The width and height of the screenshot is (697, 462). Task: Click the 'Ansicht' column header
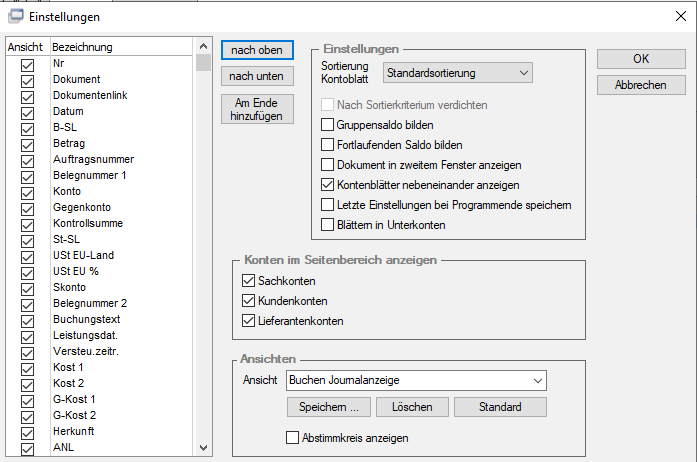[28, 47]
